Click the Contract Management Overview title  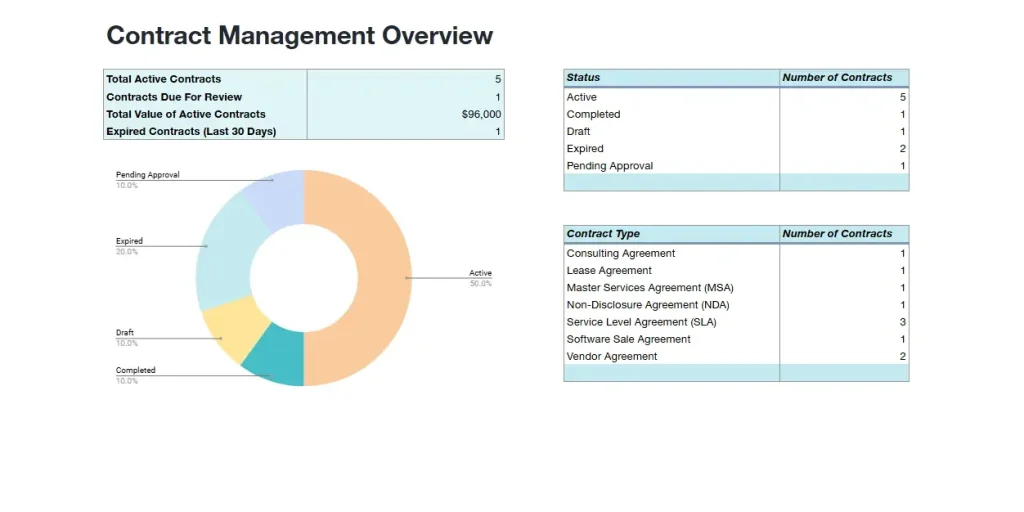coord(299,36)
